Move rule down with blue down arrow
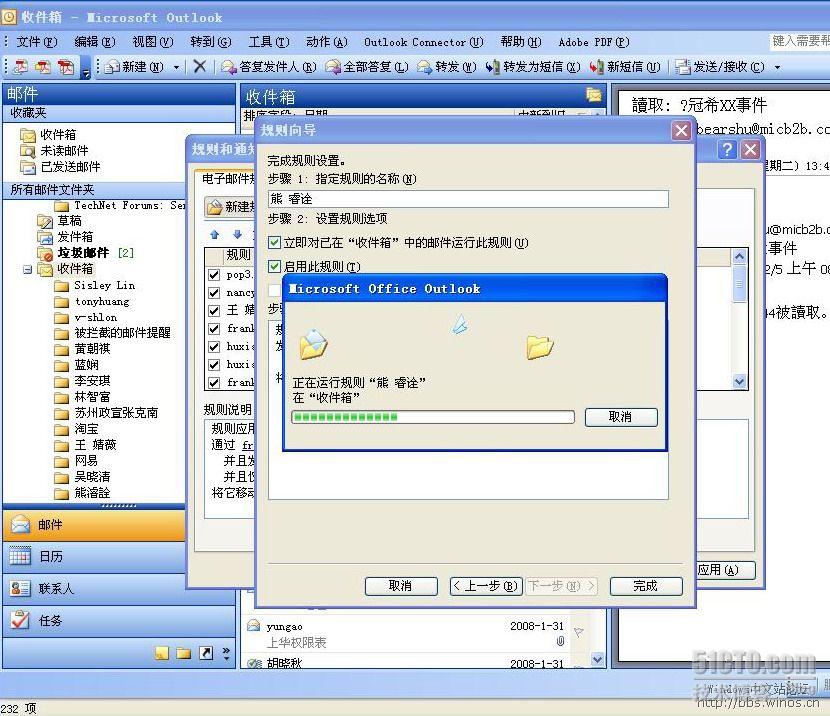The image size is (830, 716). [x=237, y=234]
